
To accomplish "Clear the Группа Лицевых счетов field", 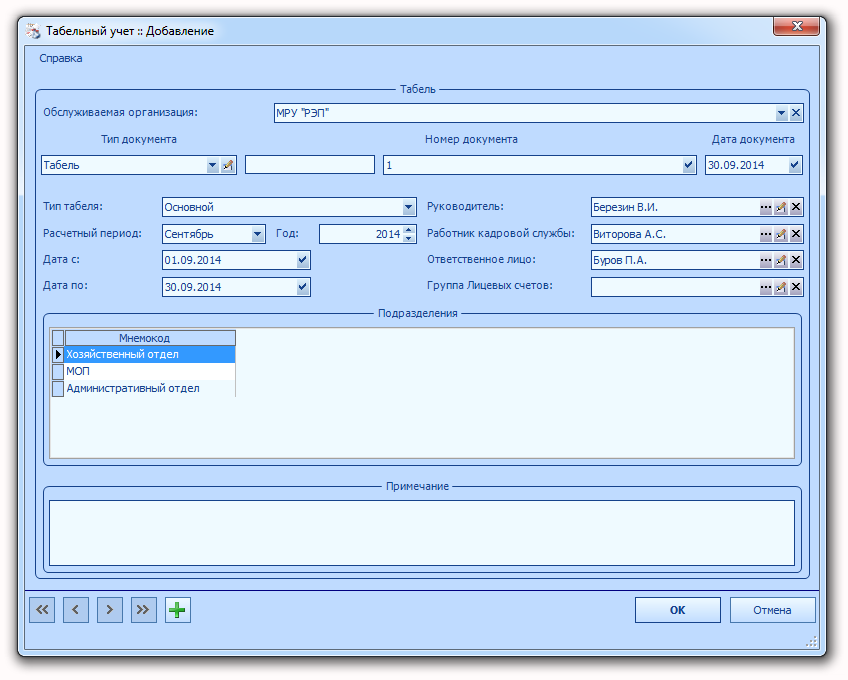I will [796, 287].
